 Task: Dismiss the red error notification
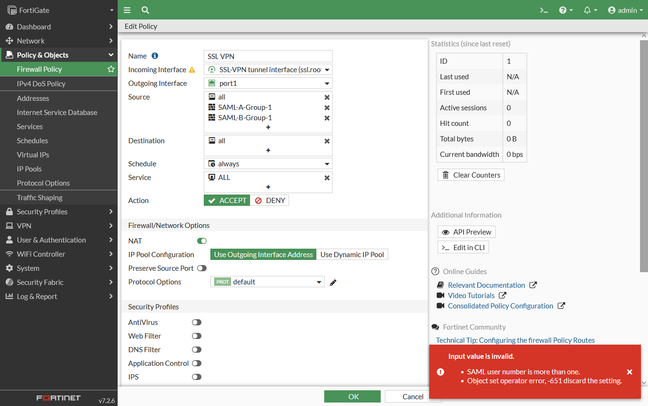coord(629,372)
